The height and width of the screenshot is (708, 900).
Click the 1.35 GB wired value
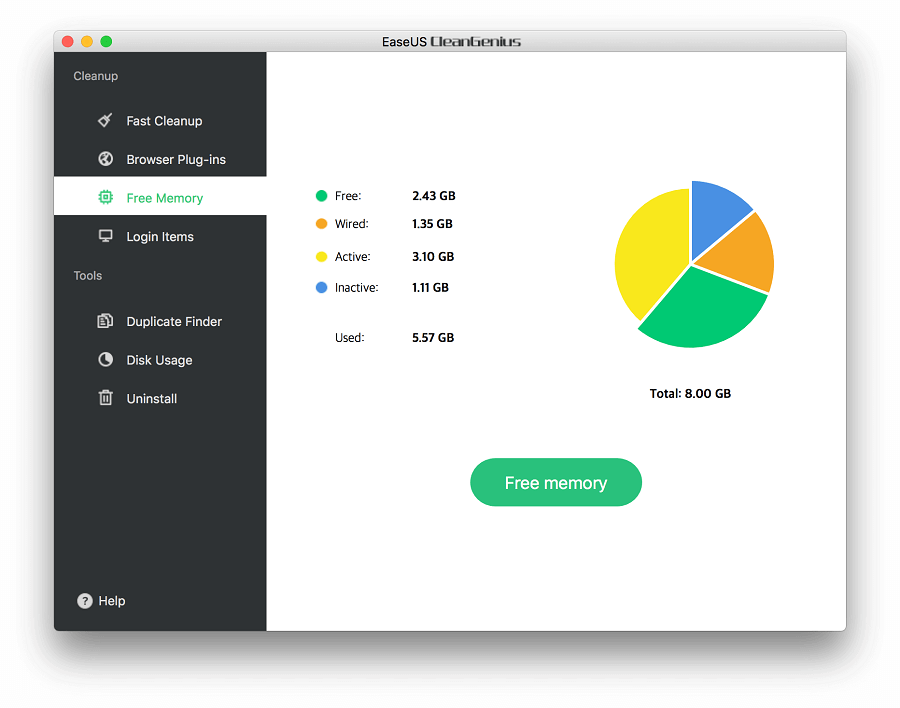pyautogui.click(x=432, y=223)
